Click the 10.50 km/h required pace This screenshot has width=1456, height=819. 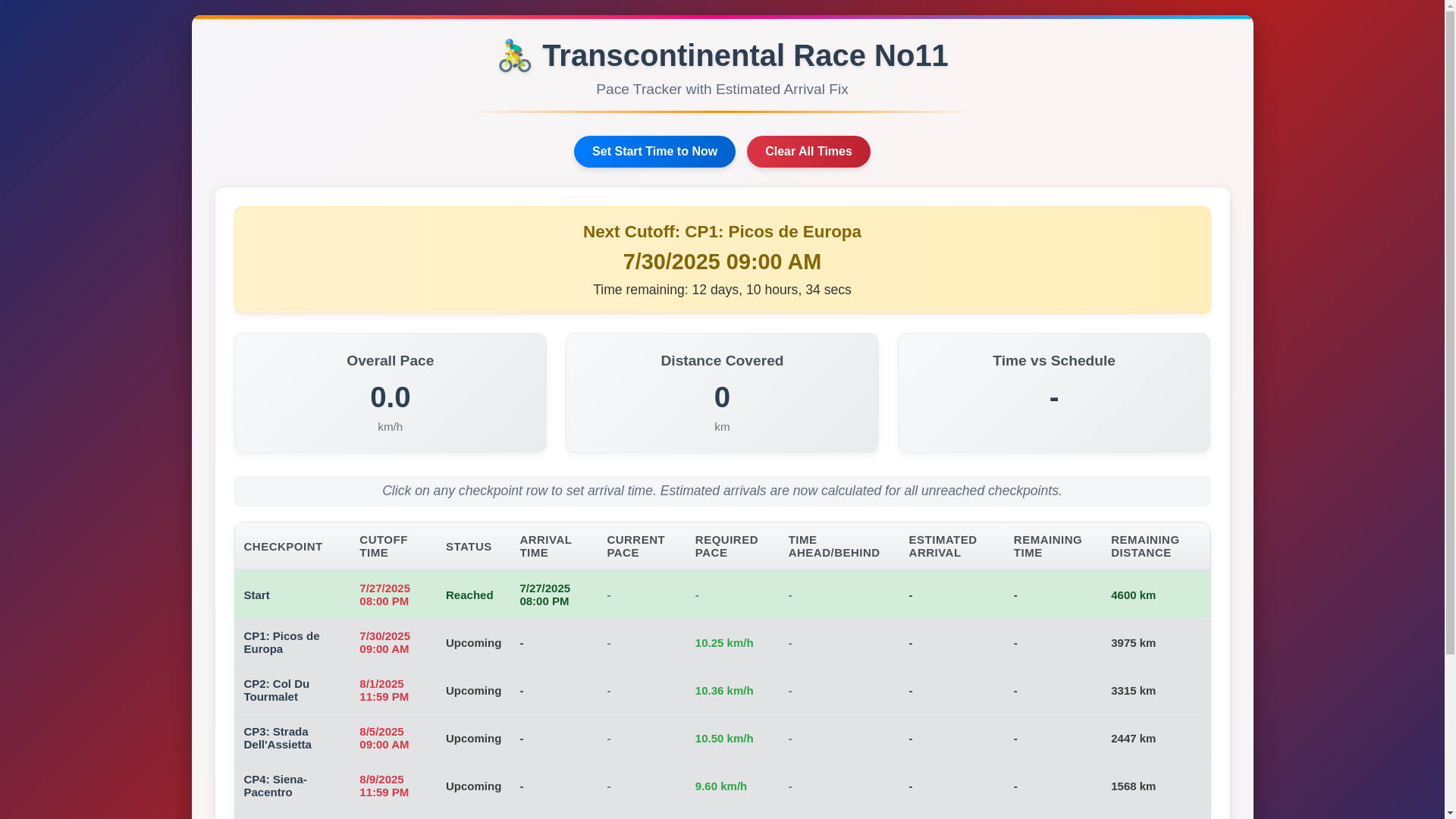pyautogui.click(x=724, y=739)
